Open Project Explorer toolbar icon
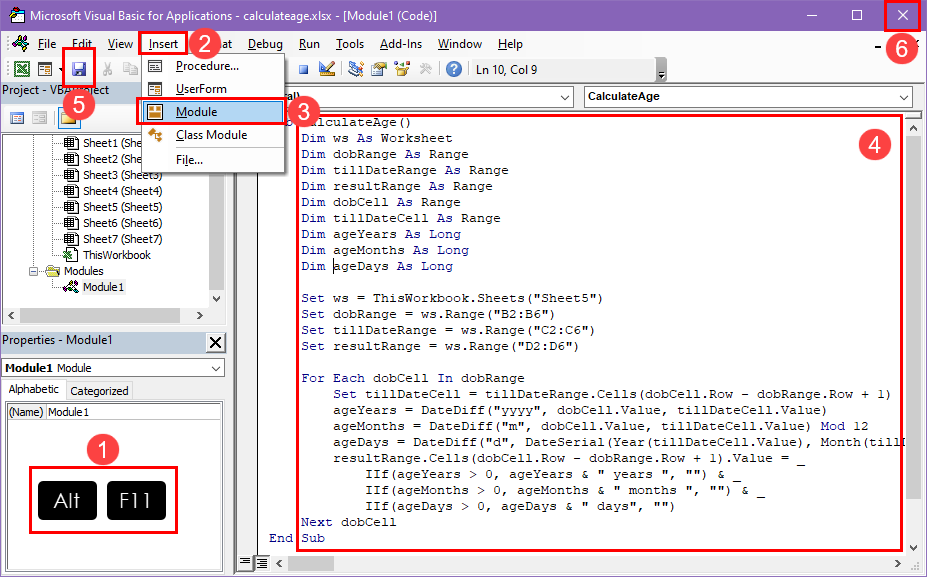The width and height of the screenshot is (927, 577). click(x=355, y=69)
